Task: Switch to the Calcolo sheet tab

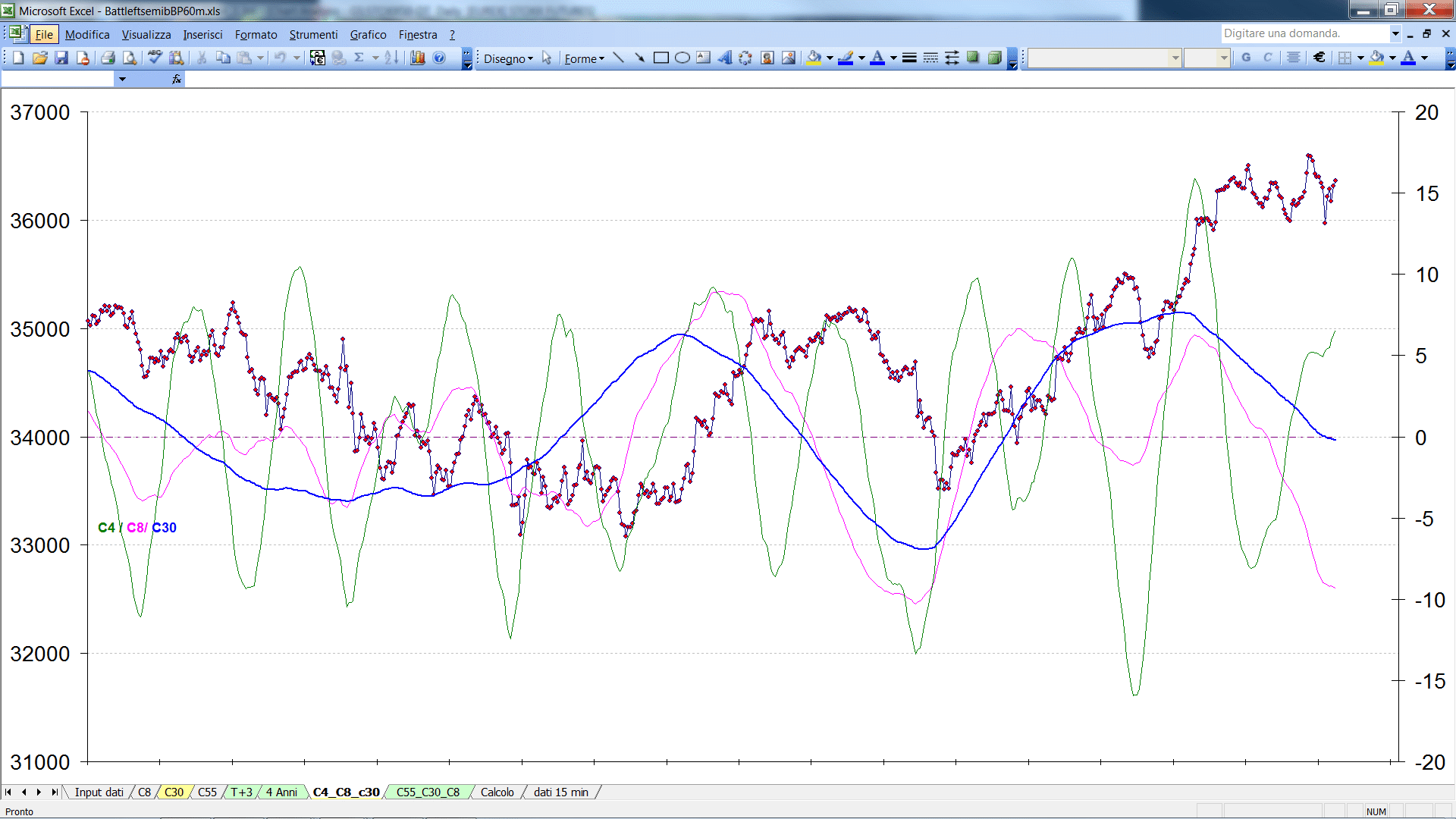Action: pyautogui.click(x=497, y=792)
